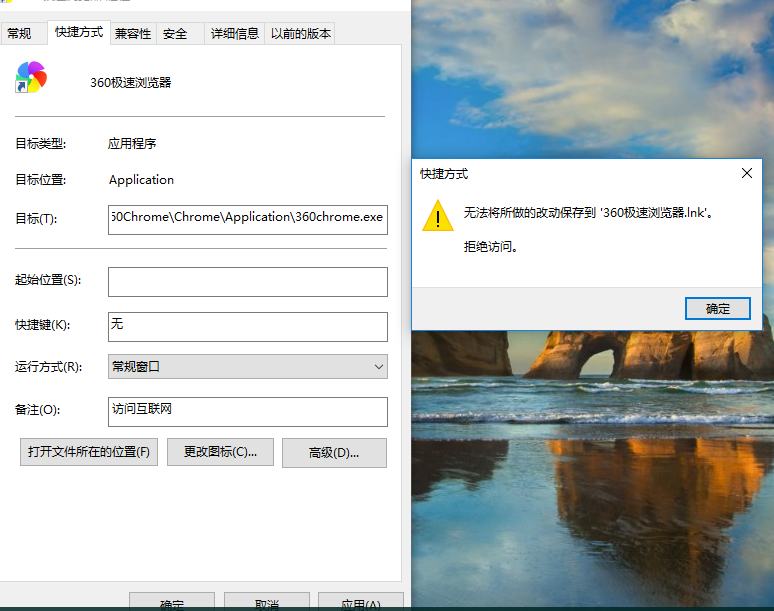
Task: Switch to the 常规 tab
Action: coord(20,34)
